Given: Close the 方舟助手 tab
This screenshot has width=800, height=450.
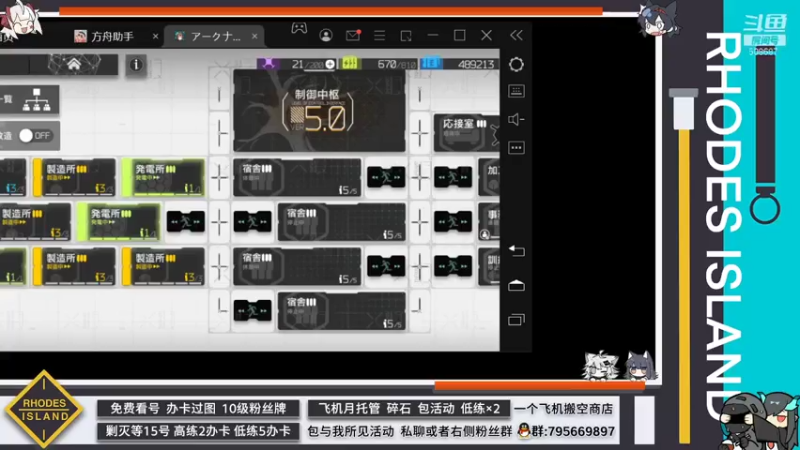Looking at the screenshot, I should point(155,37).
